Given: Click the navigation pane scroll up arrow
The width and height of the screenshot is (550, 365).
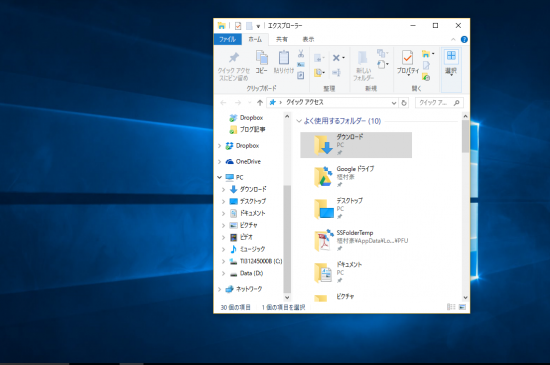Looking at the screenshot, I should tap(287, 116).
